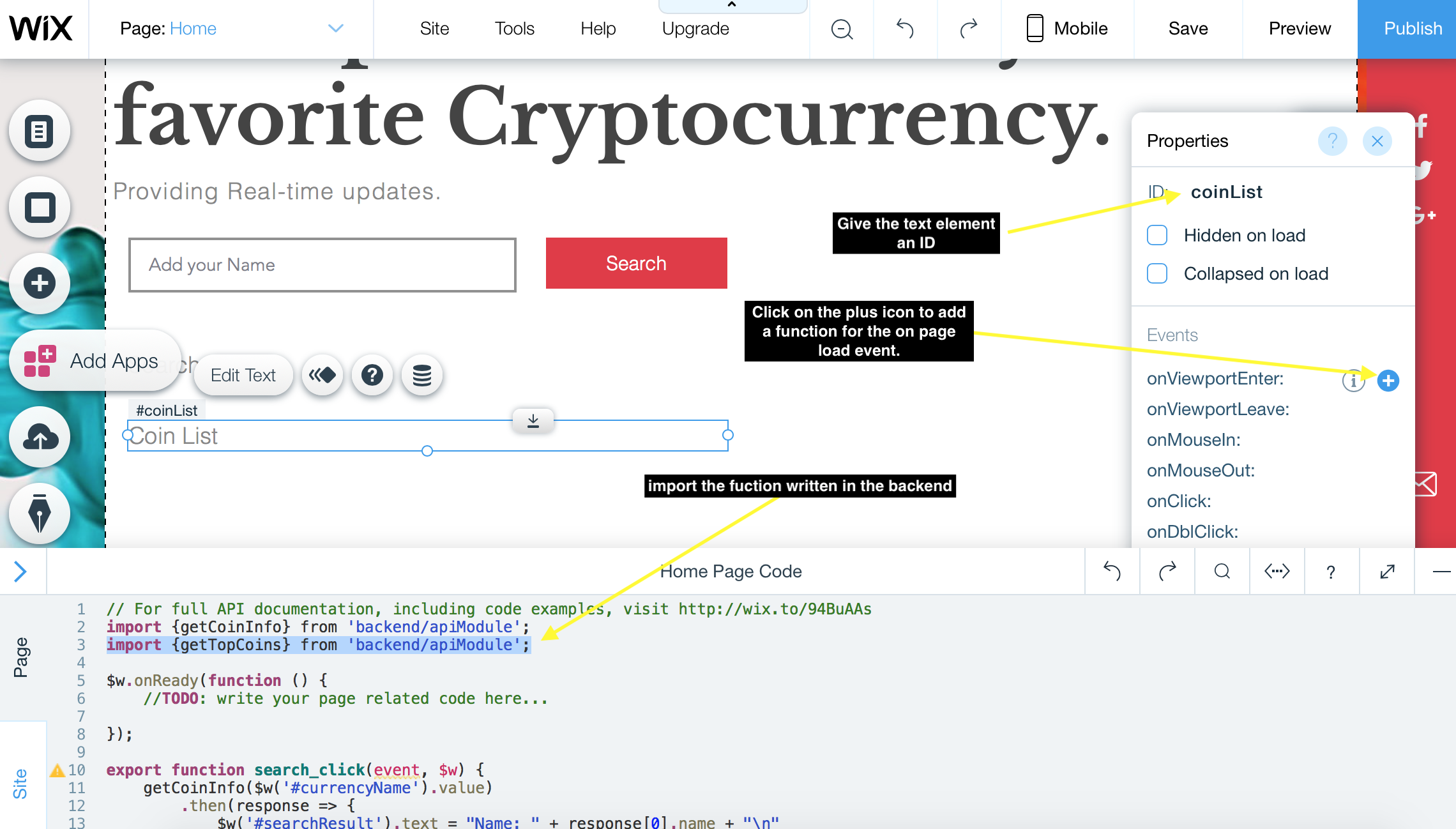Click the Pages panel icon in sidebar
This screenshot has width=1456, height=829.
[40, 131]
